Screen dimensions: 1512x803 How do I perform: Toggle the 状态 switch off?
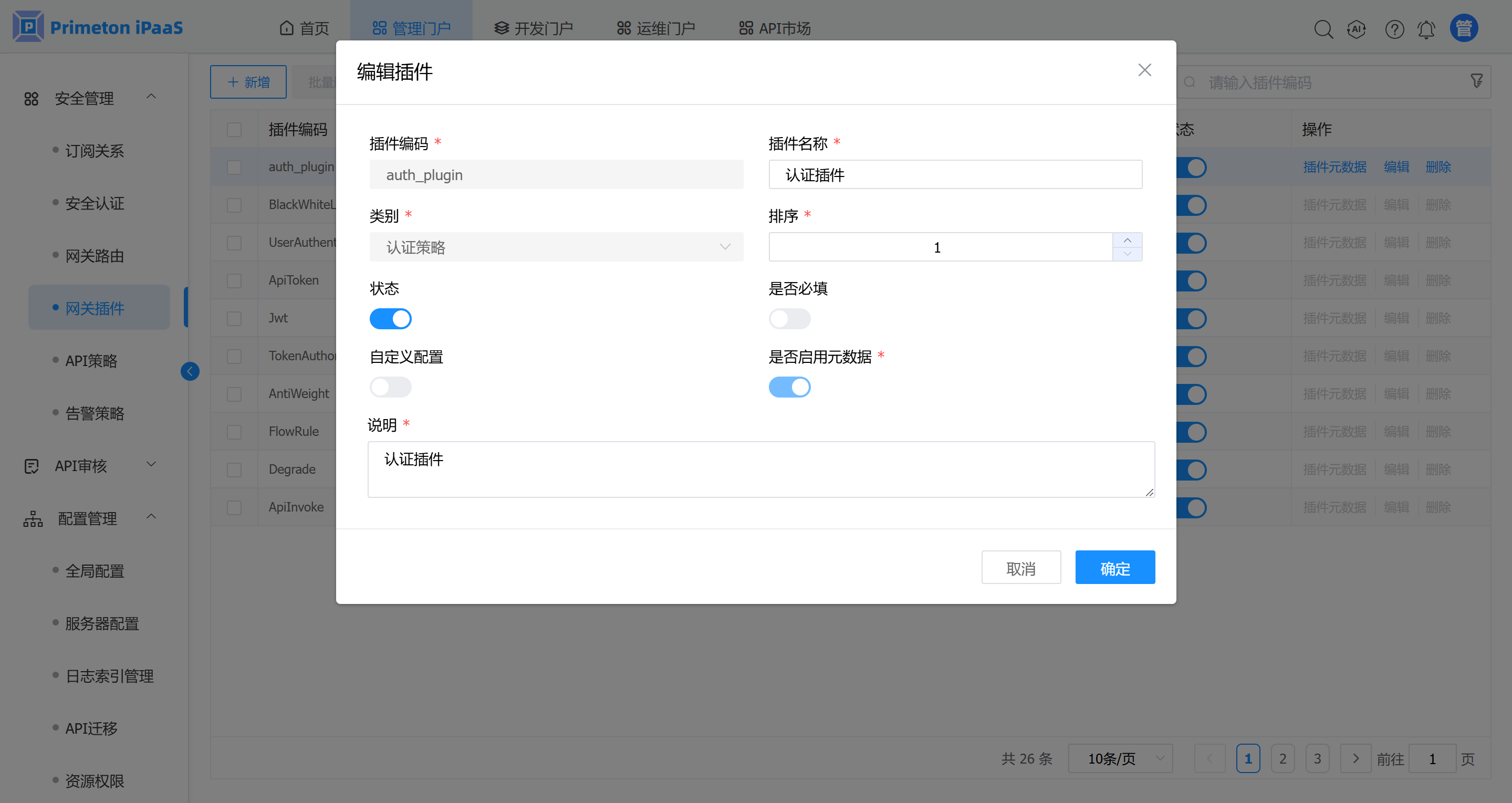point(390,319)
